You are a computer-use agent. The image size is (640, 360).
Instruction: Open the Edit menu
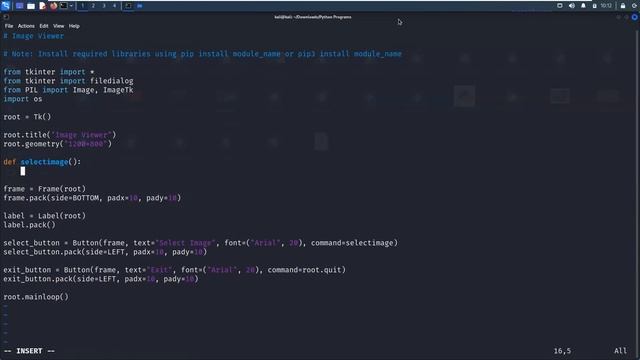tap(44, 26)
